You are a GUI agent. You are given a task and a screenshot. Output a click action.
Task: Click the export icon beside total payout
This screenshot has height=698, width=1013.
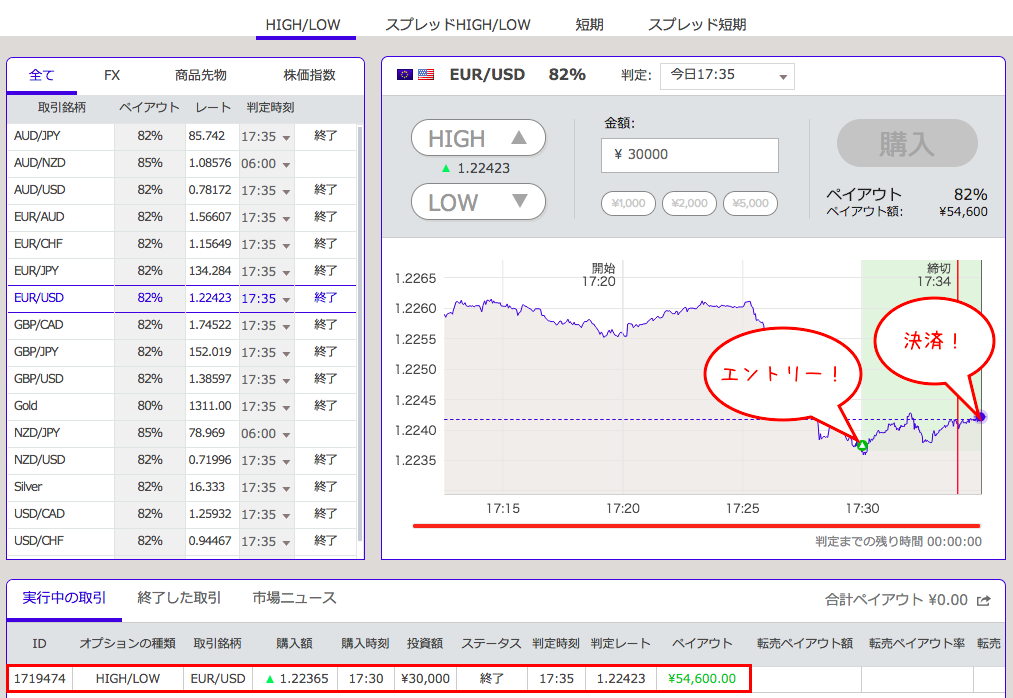(x=984, y=600)
